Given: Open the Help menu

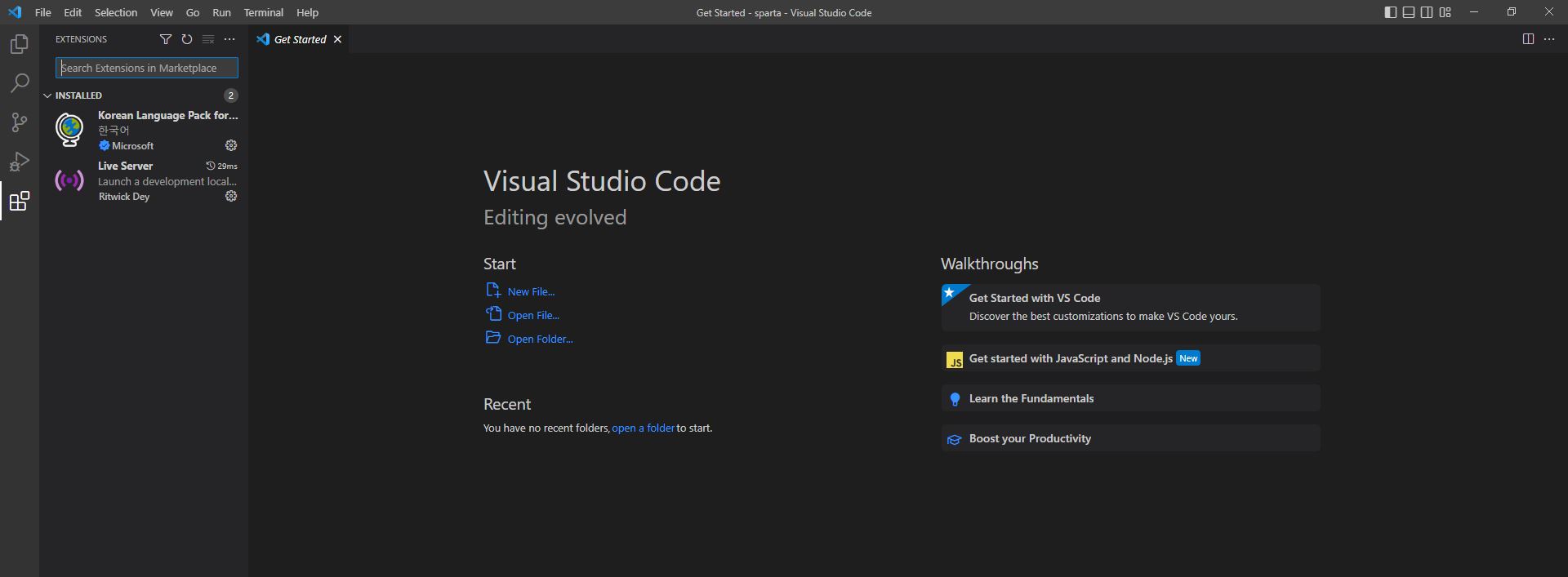Looking at the screenshot, I should tap(307, 12).
